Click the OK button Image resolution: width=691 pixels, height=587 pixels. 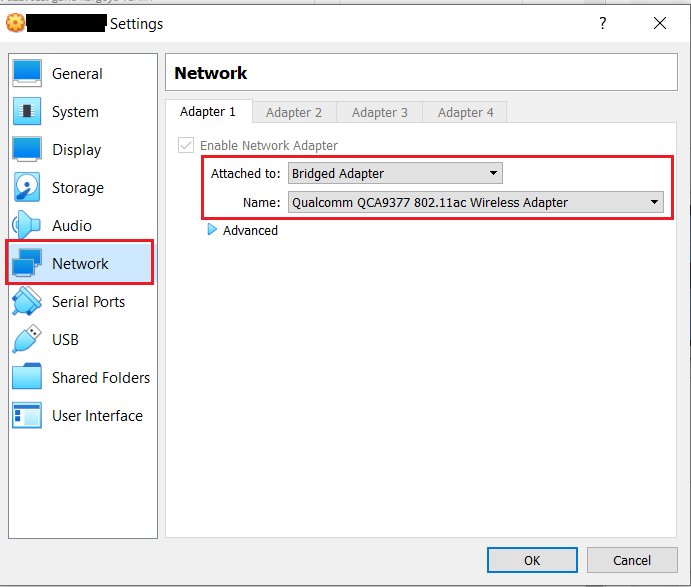[x=532, y=560]
